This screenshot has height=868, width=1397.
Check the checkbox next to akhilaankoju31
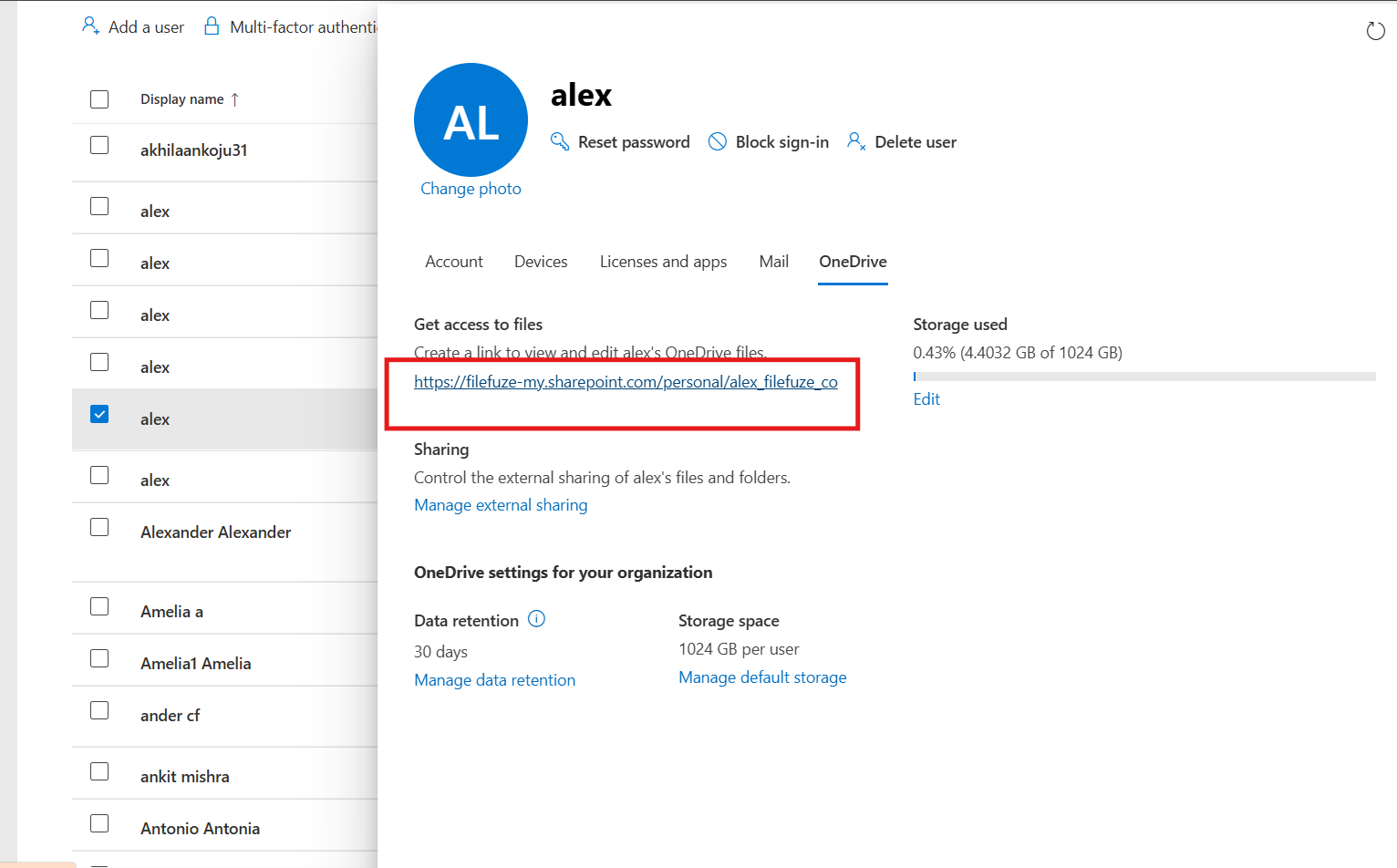(x=99, y=146)
